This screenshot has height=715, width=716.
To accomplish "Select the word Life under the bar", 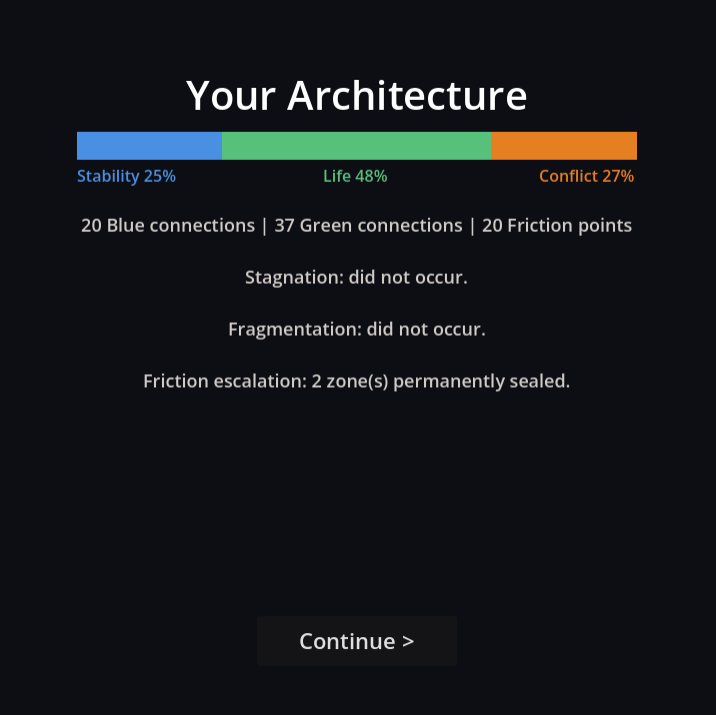I will 337,177.
